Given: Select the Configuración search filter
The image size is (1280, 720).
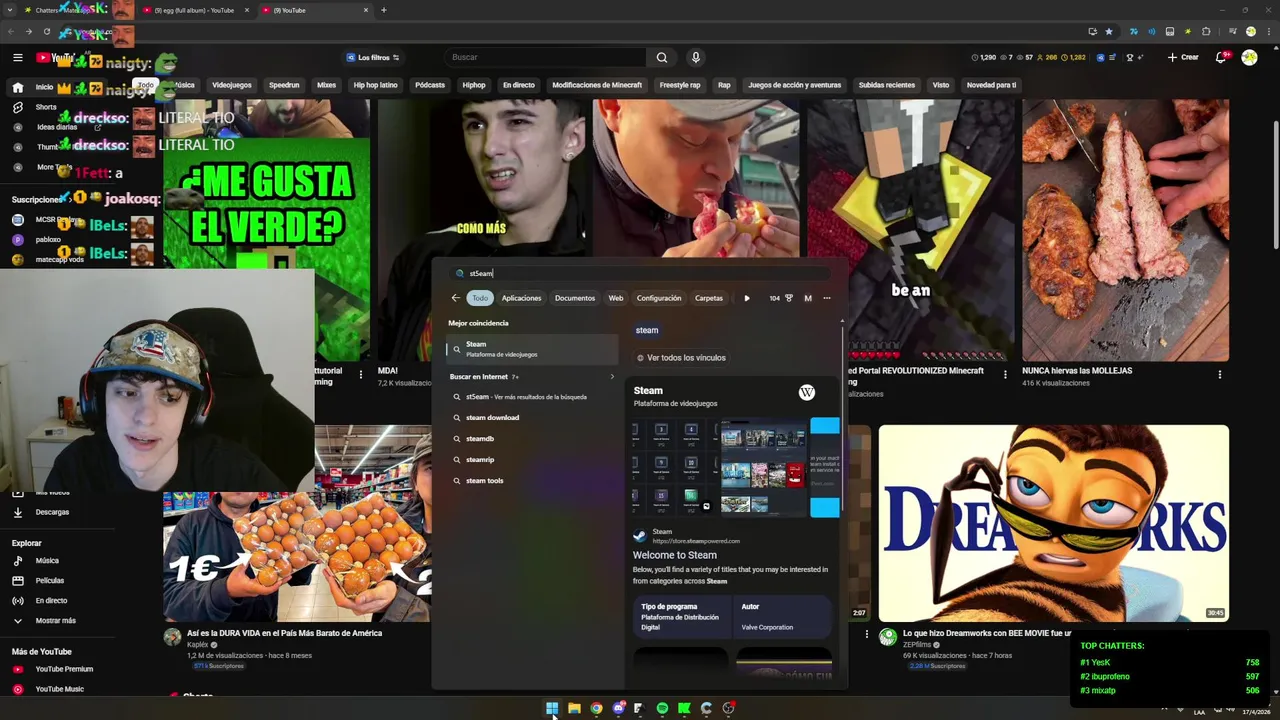Looking at the screenshot, I should [659, 298].
